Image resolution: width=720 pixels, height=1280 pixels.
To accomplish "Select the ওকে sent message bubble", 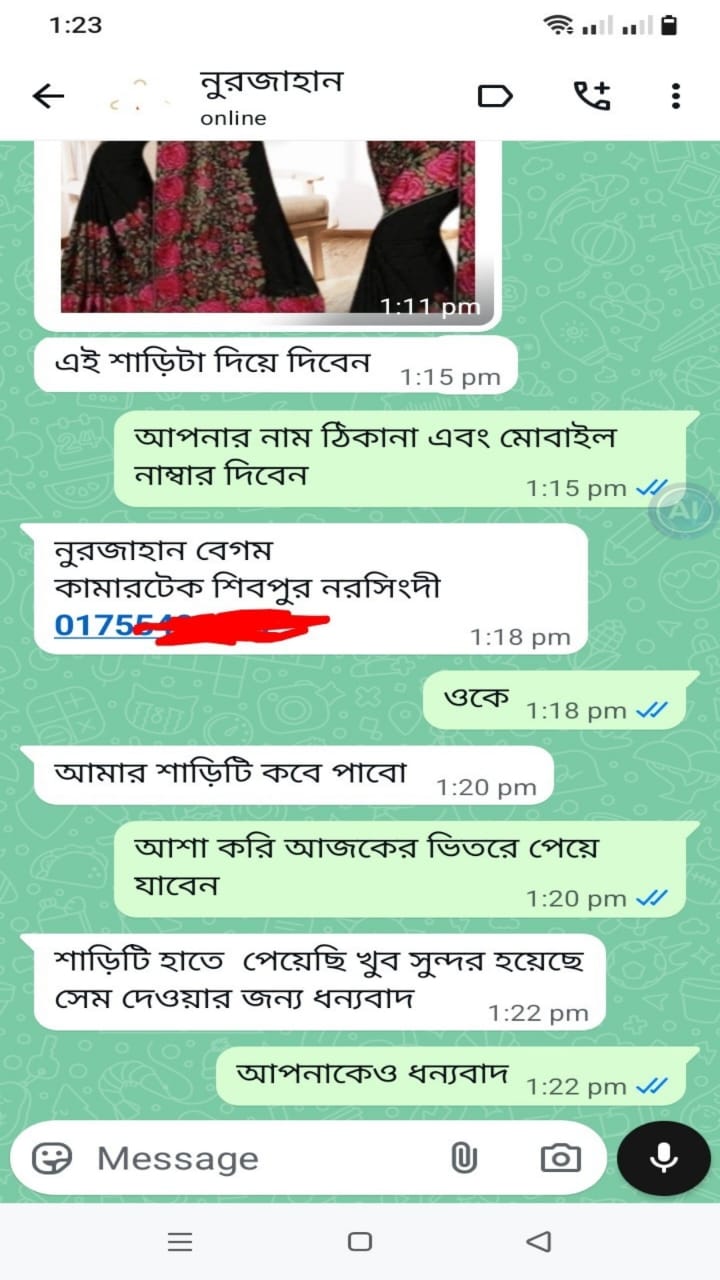I will (560, 701).
